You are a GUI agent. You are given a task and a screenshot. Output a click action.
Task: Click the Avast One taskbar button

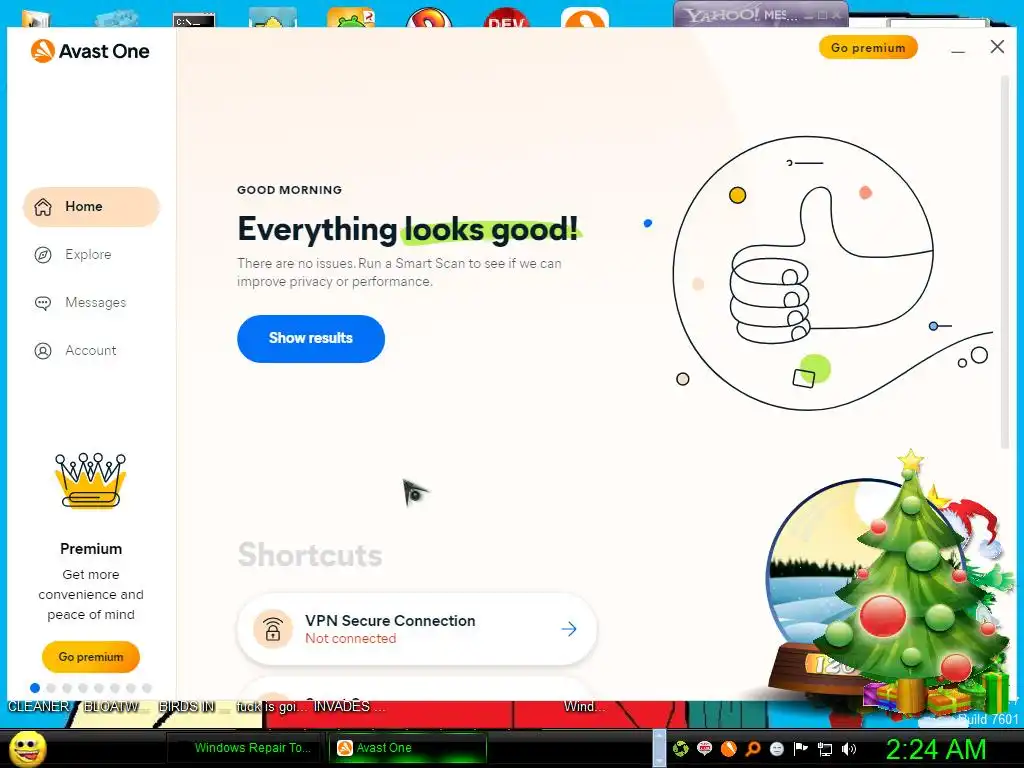tap(408, 748)
